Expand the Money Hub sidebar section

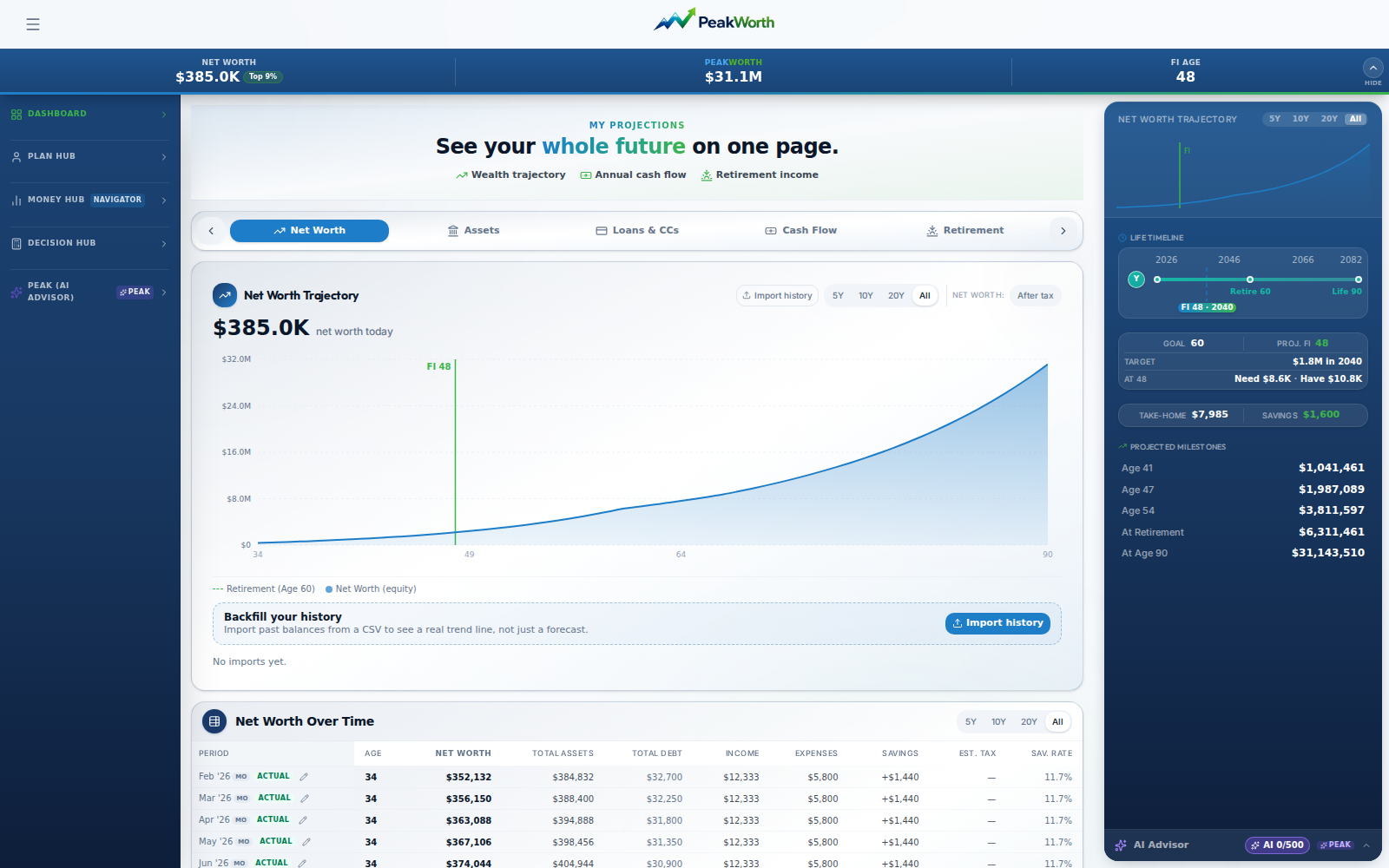(163, 201)
